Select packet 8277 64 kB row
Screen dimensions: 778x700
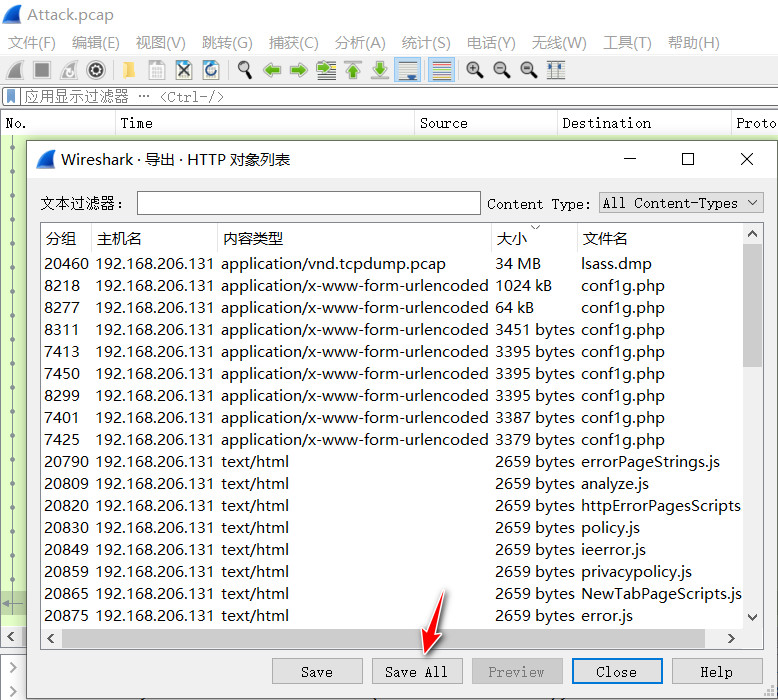[x=392, y=308]
